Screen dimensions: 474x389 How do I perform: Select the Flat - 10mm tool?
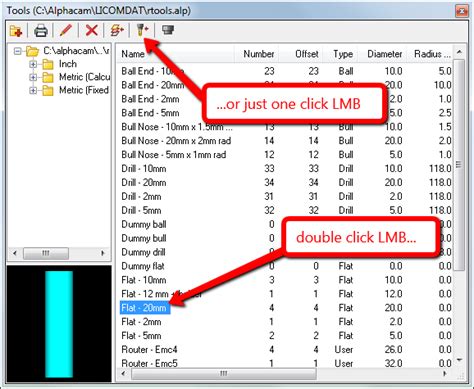click(144, 280)
